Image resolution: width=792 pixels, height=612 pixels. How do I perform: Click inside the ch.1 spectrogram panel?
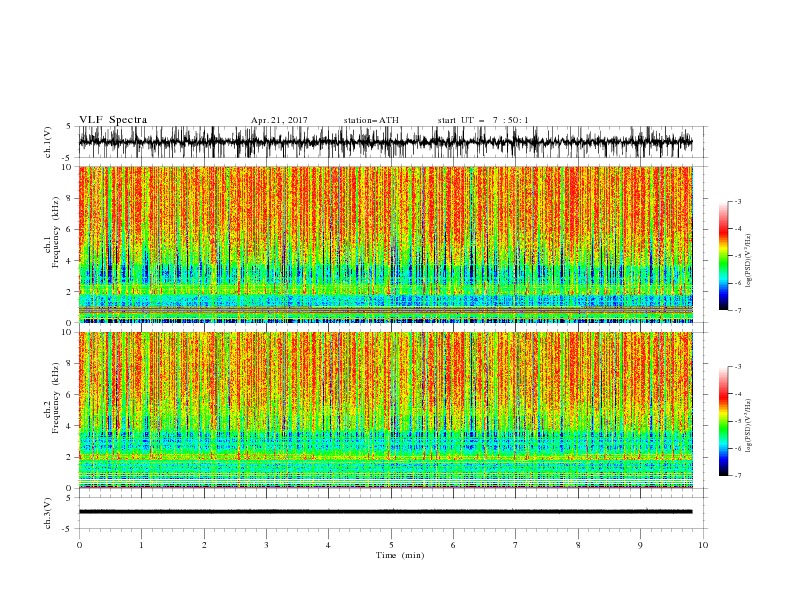pyautogui.click(x=385, y=244)
